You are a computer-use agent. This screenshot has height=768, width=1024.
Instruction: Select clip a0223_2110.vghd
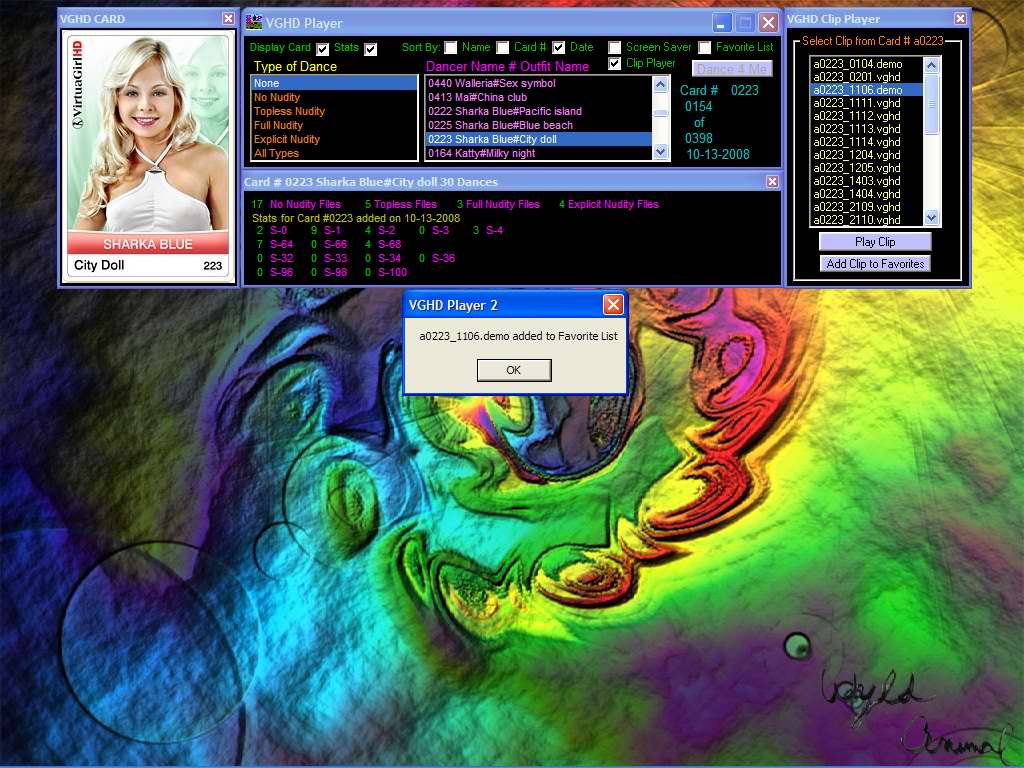click(x=867, y=219)
